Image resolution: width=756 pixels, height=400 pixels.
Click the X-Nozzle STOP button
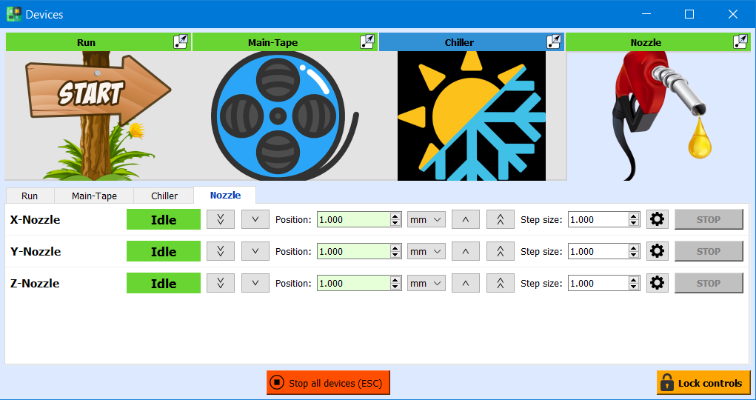(708, 220)
